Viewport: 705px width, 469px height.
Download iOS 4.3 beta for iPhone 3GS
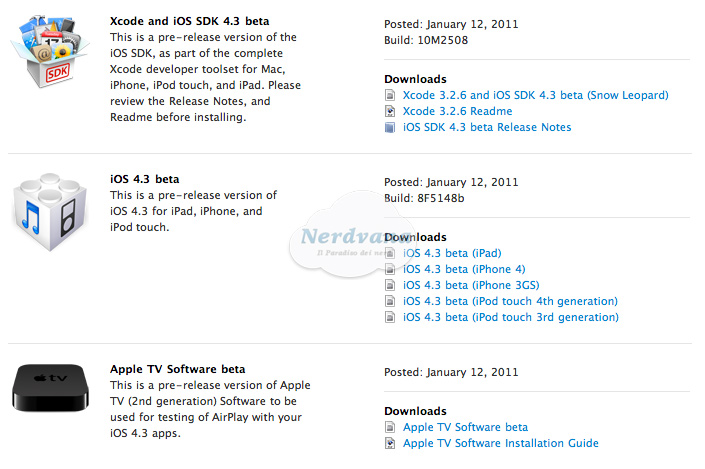pyautogui.click(x=471, y=285)
